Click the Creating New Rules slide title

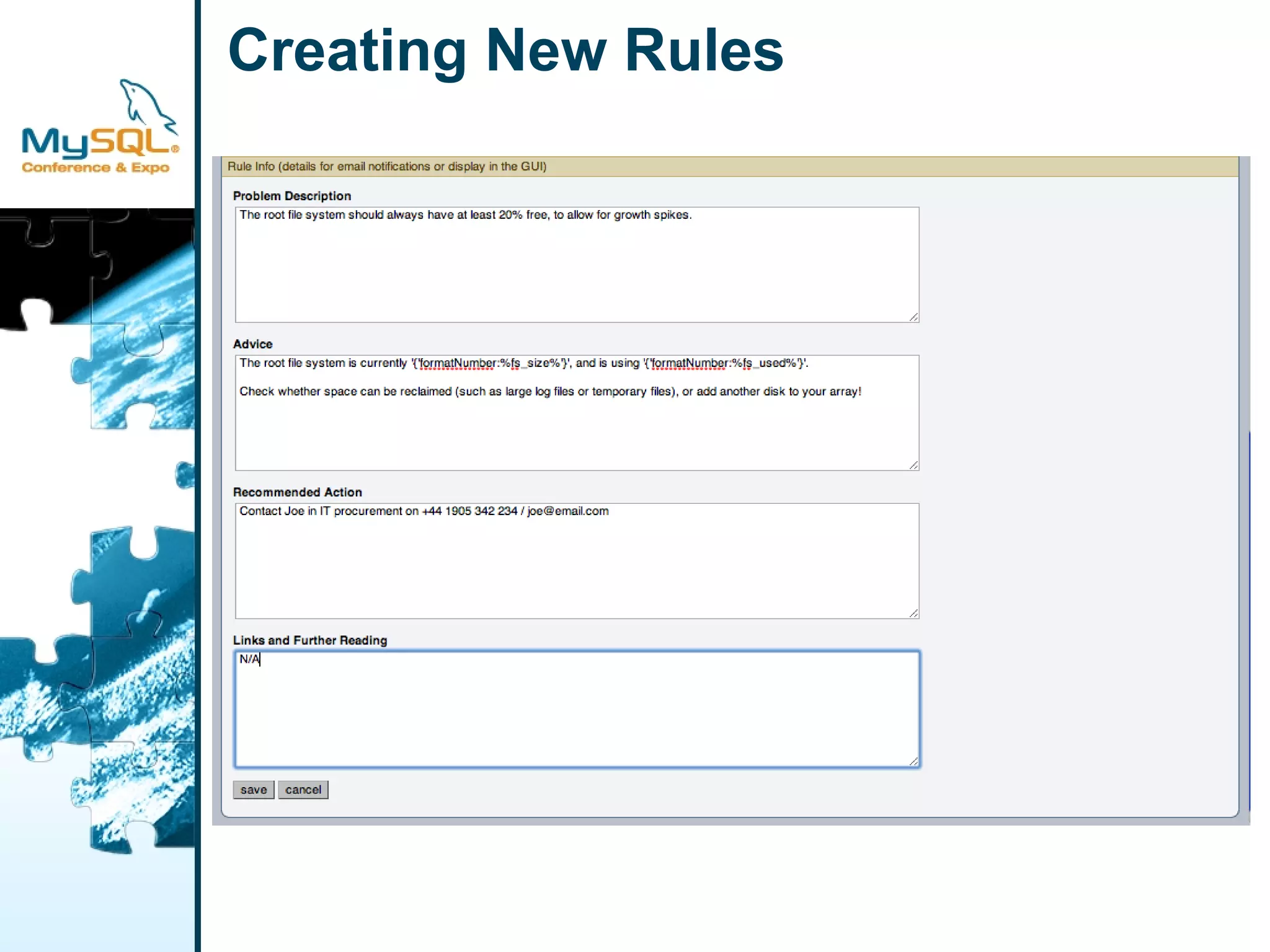[x=505, y=50]
